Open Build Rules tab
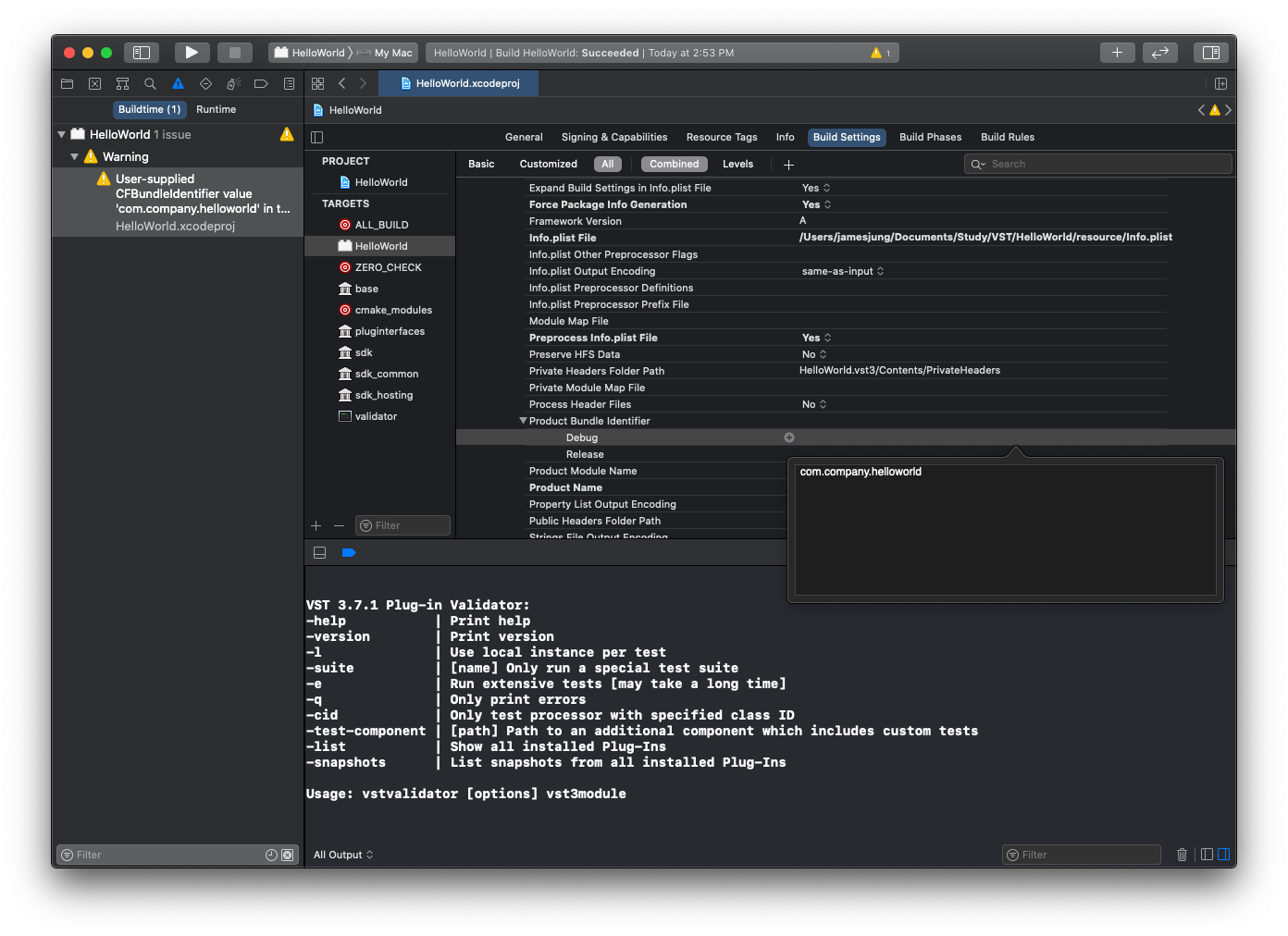The height and width of the screenshot is (936, 1288). (1008, 137)
